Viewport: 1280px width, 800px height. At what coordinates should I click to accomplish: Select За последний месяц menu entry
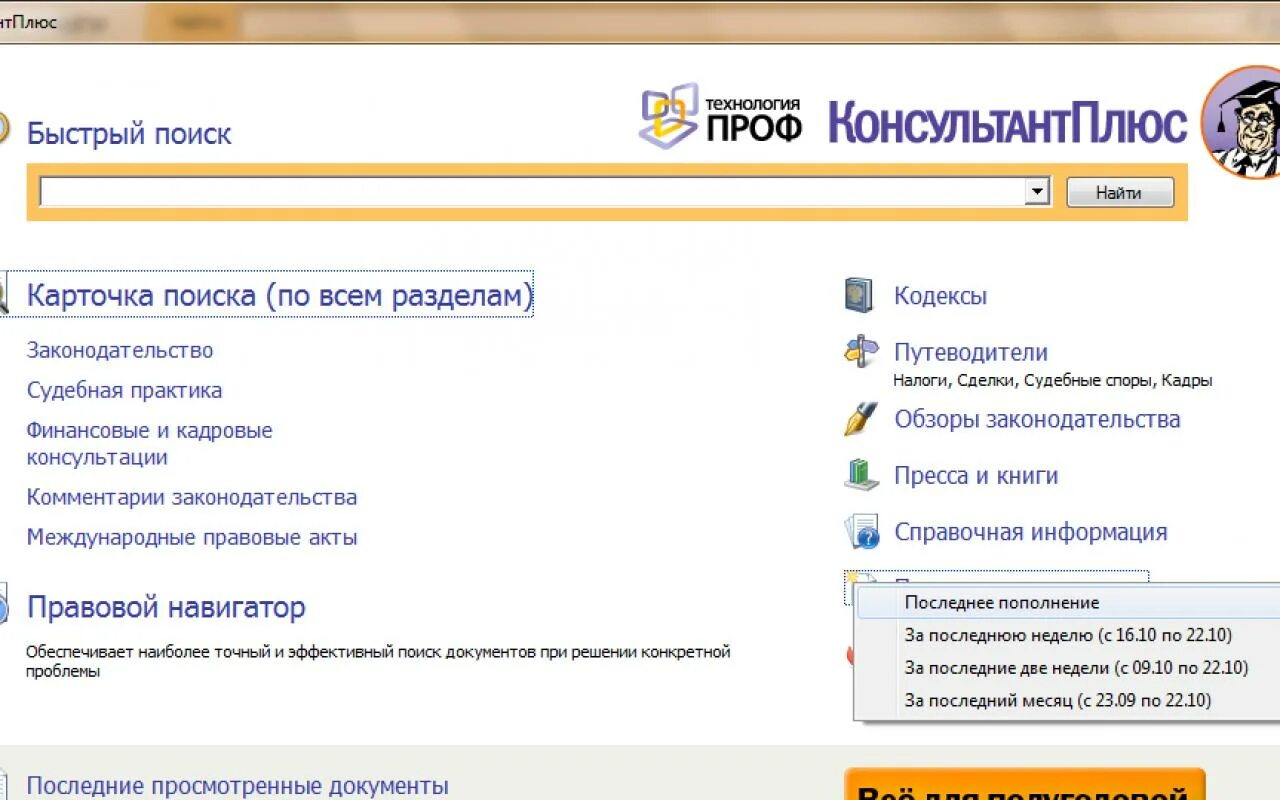[x=1068, y=701]
